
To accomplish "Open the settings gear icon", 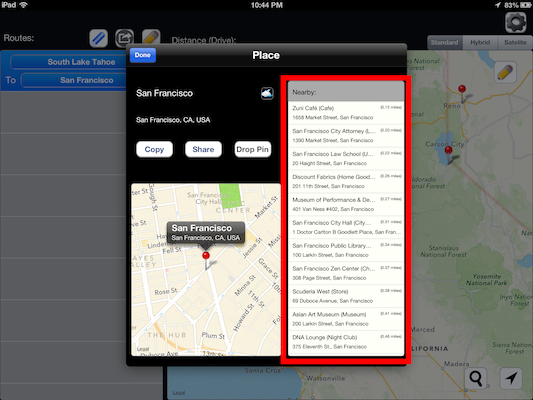I will point(515,22).
